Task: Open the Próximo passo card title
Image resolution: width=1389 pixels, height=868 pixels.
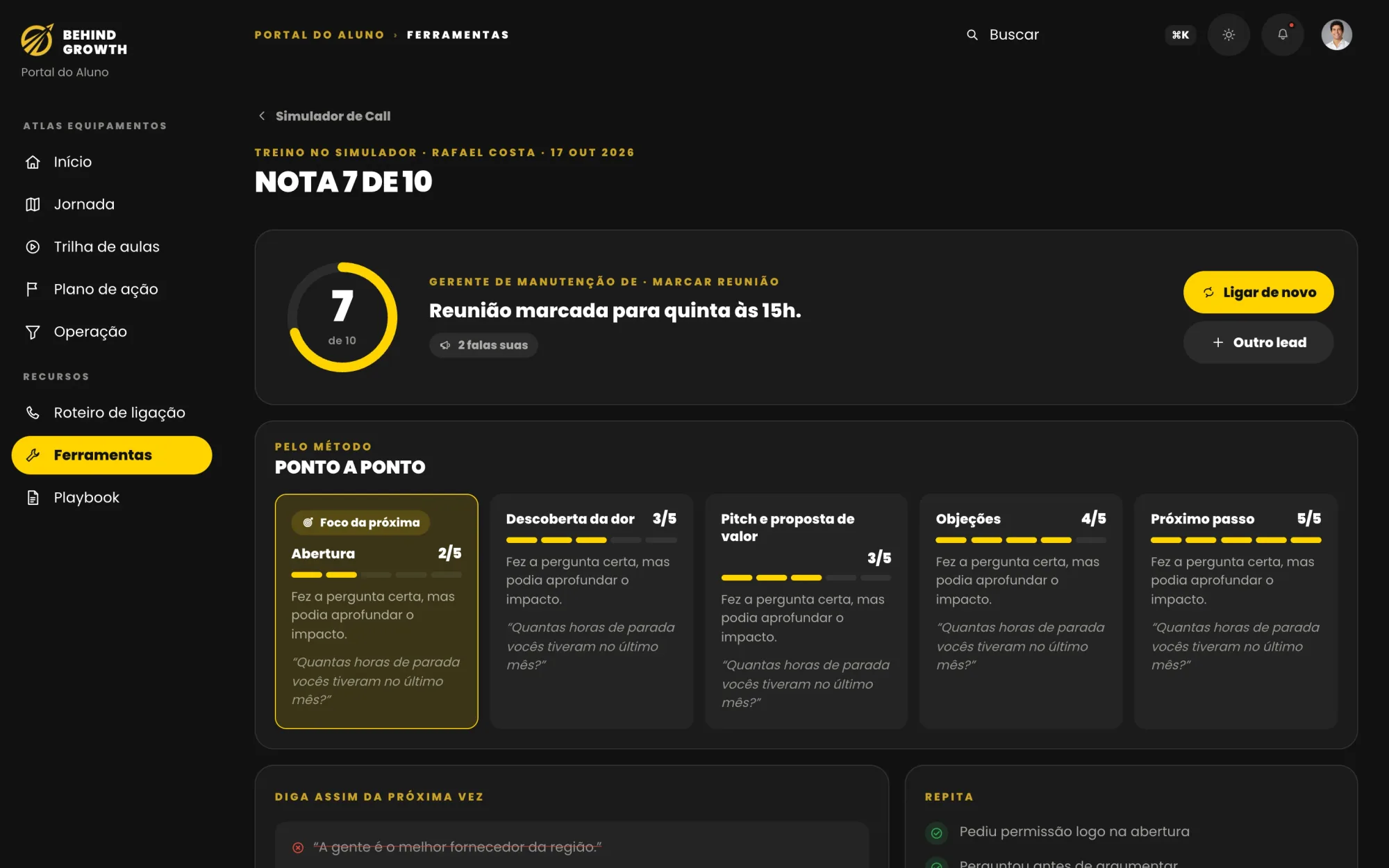Action: click(1202, 519)
